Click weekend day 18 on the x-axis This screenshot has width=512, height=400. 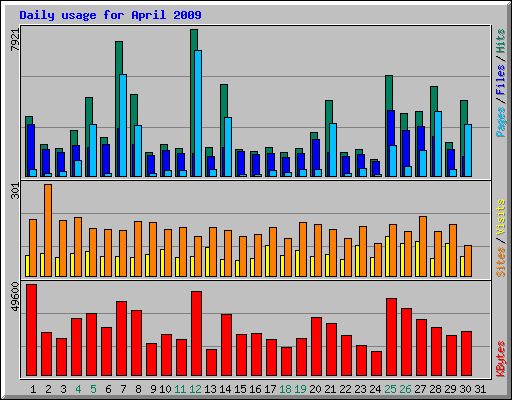(x=285, y=389)
